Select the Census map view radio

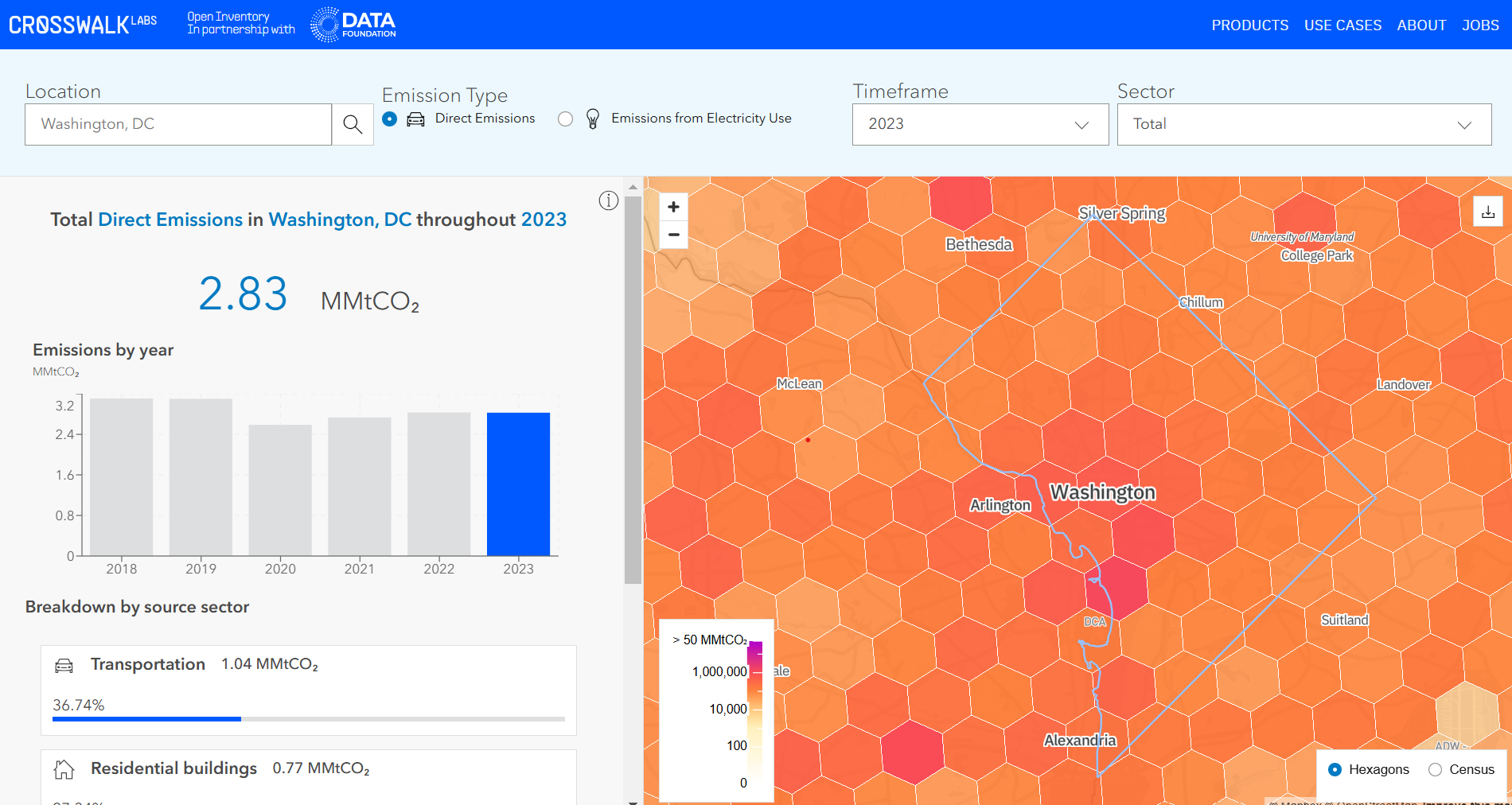[1435, 769]
